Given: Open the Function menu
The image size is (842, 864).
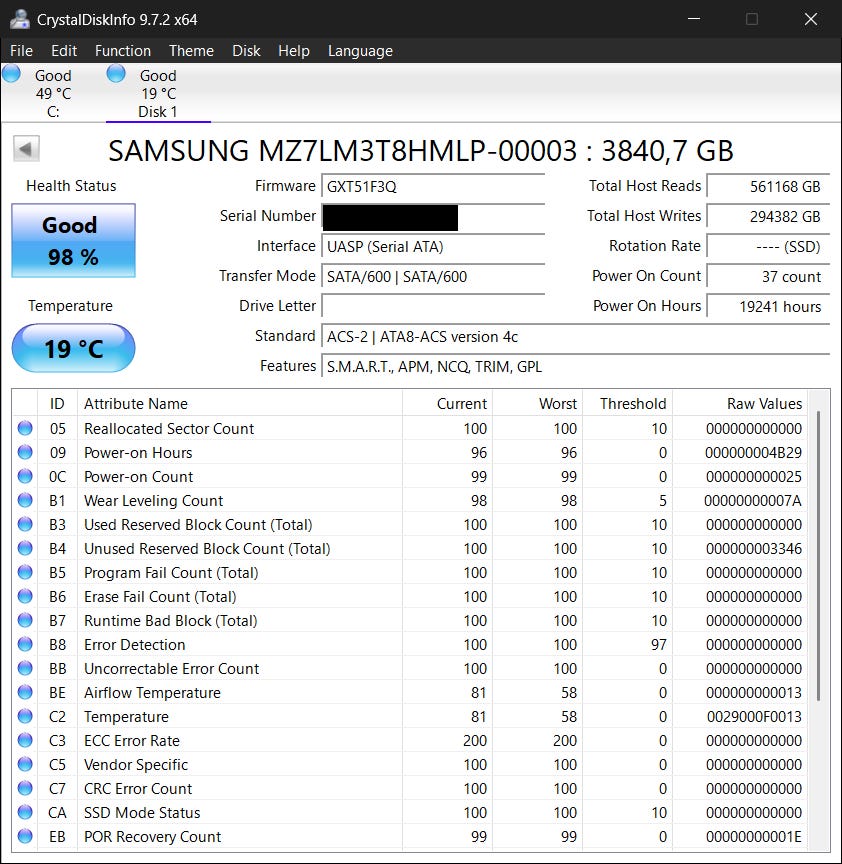Looking at the screenshot, I should (123, 51).
